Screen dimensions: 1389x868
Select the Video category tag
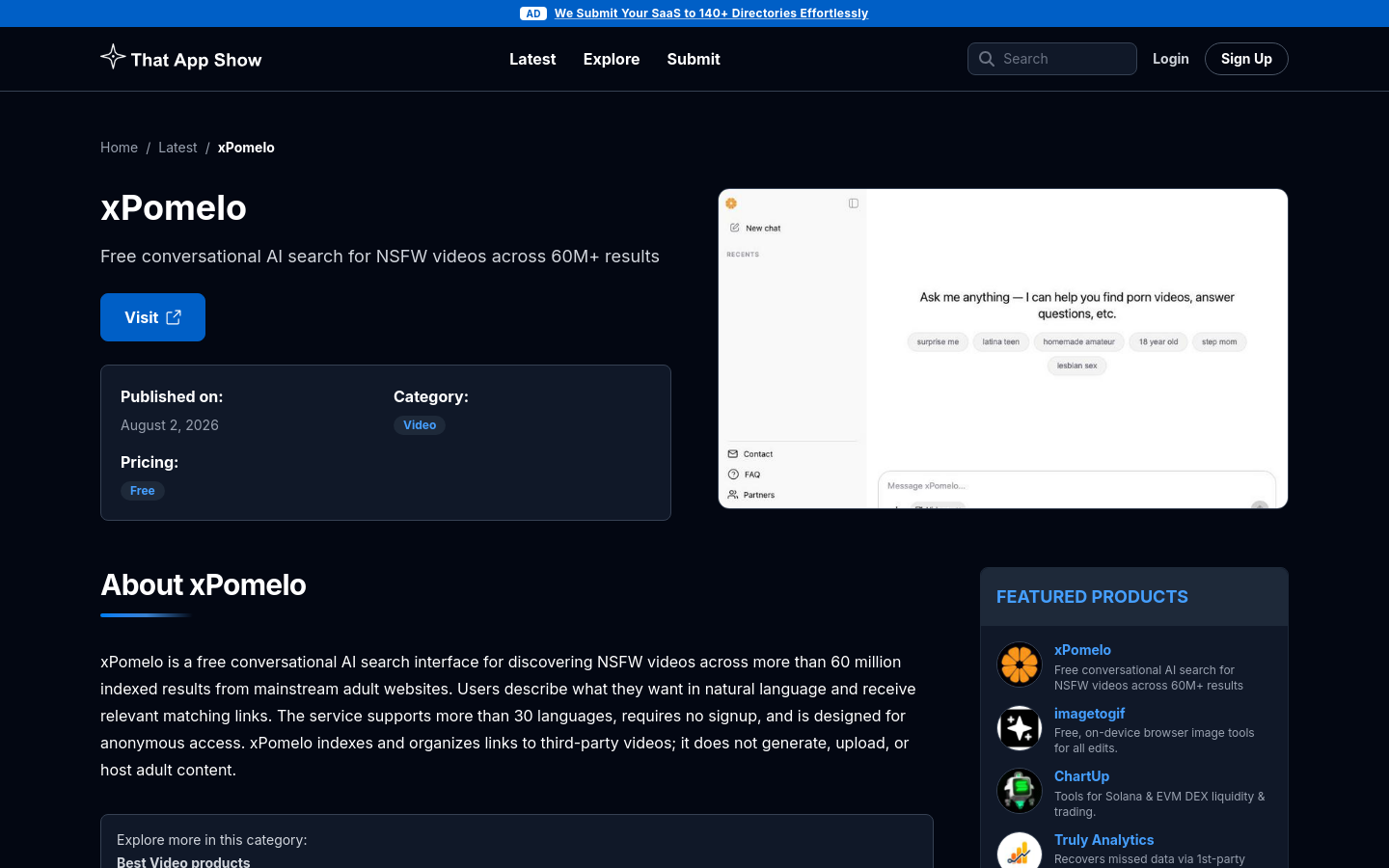pyautogui.click(x=420, y=425)
